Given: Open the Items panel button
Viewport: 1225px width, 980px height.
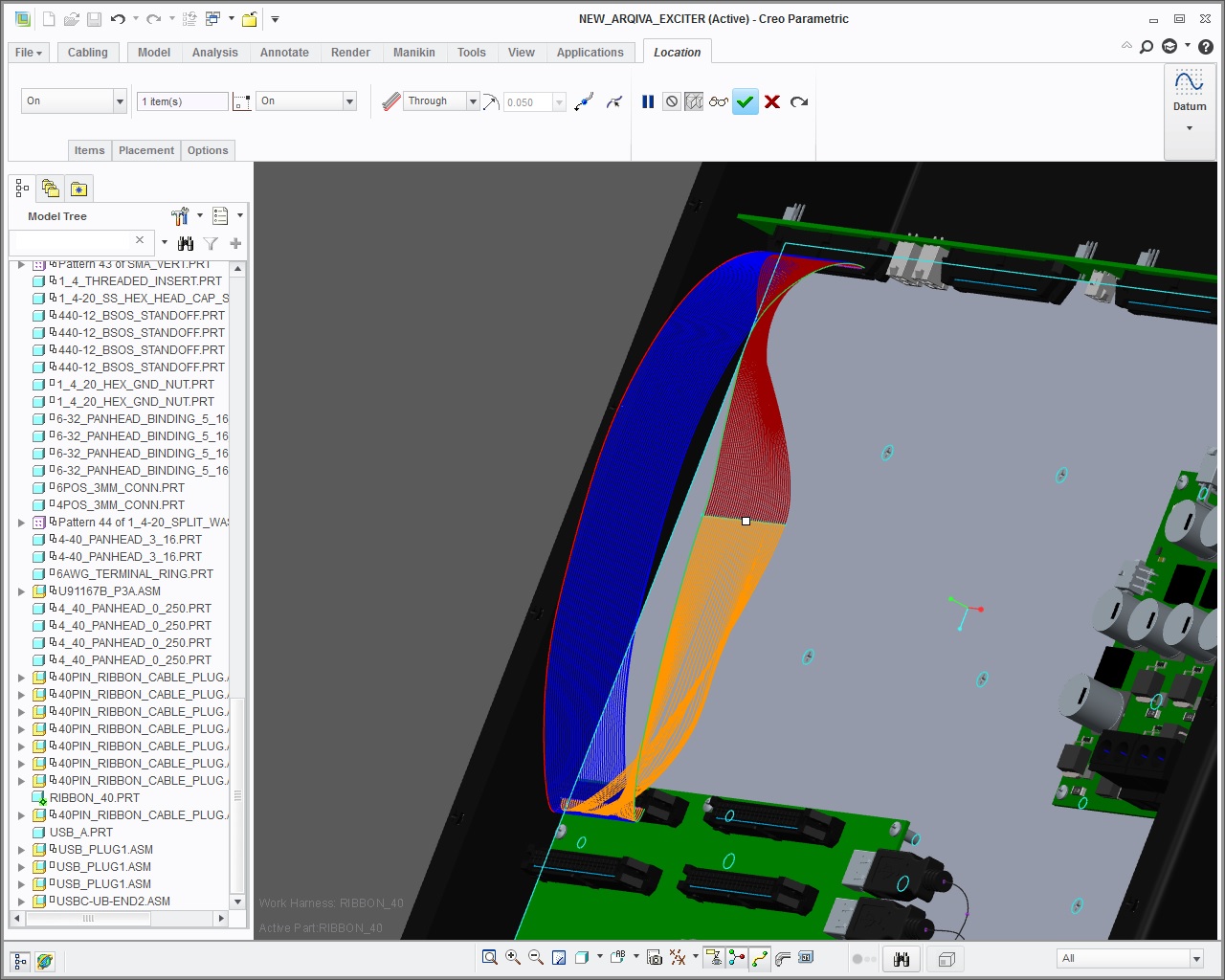Looking at the screenshot, I should point(90,150).
